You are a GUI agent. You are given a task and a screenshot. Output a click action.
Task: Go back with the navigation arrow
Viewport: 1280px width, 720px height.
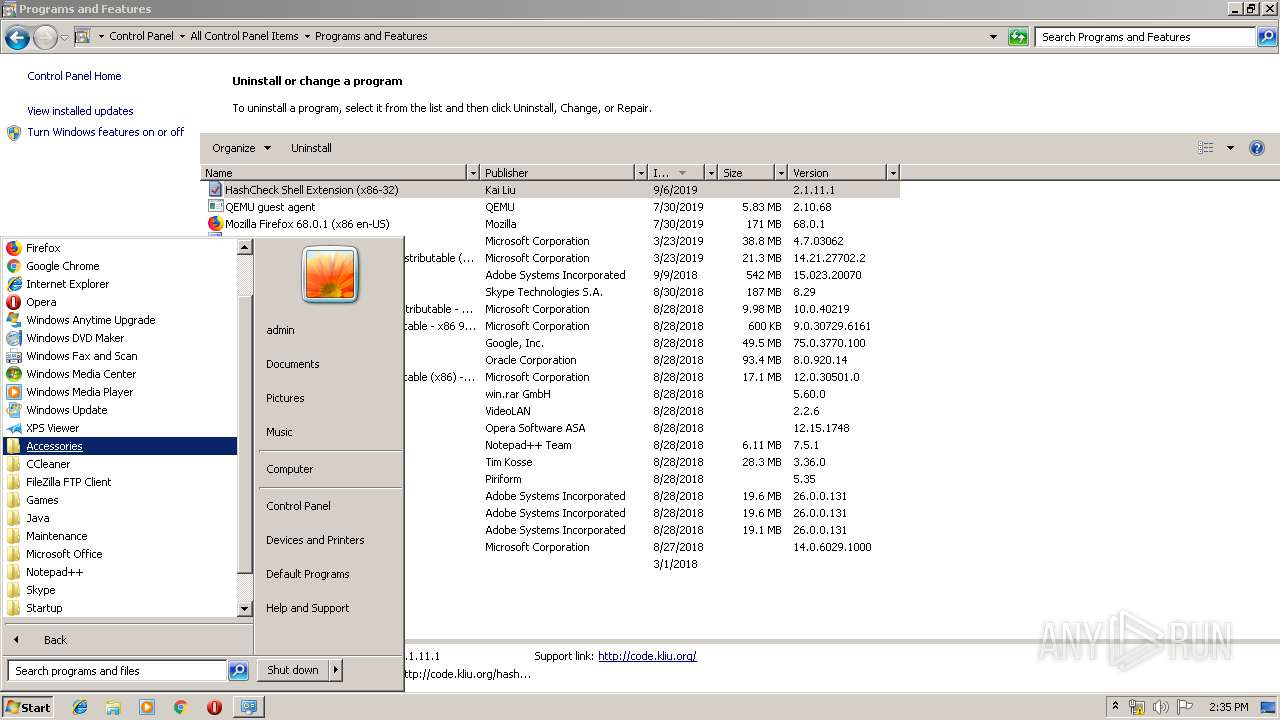[x=17, y=37]
